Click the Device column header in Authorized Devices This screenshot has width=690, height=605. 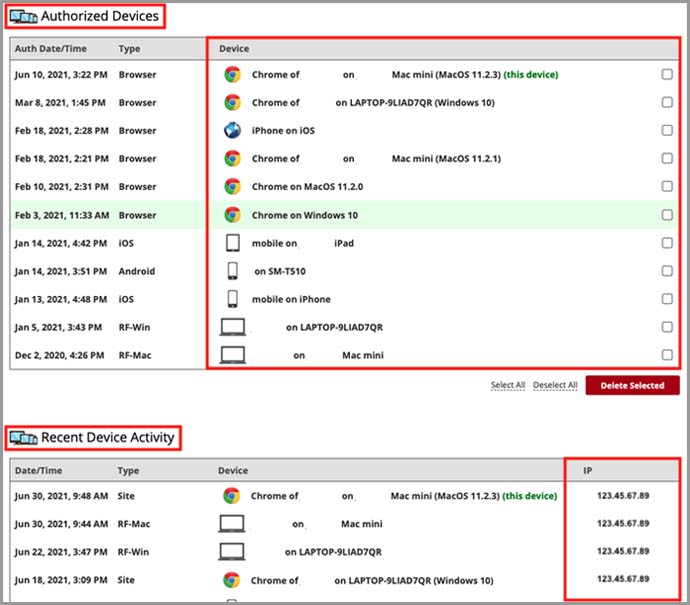click(x=234, y=48)
